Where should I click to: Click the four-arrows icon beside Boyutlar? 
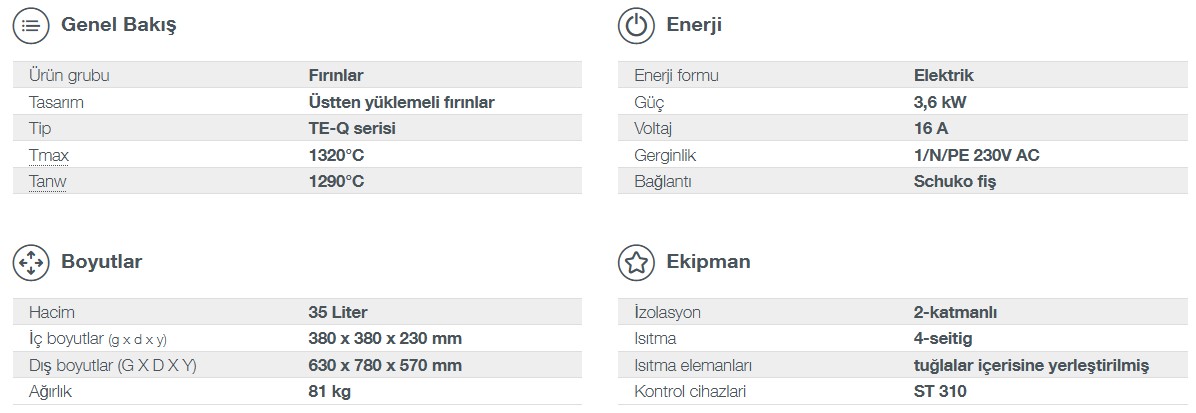(x=31, y=262)
